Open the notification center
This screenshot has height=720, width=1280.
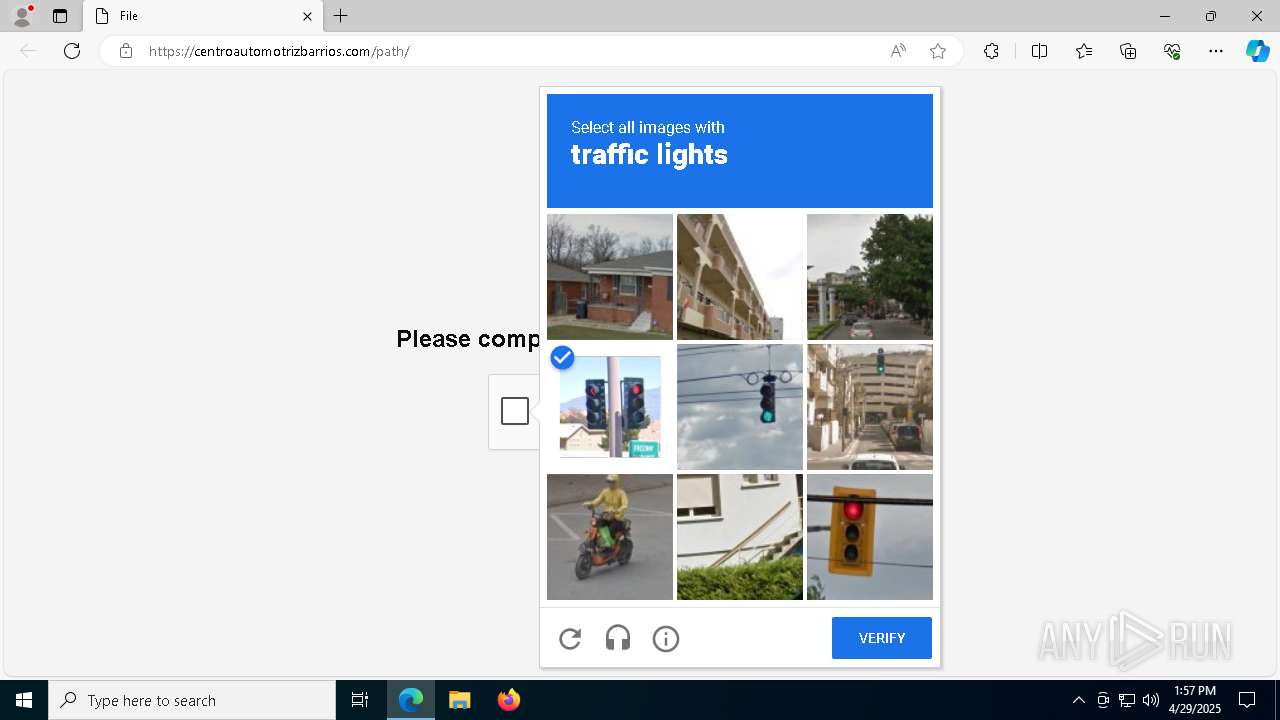coord(1247,700)
